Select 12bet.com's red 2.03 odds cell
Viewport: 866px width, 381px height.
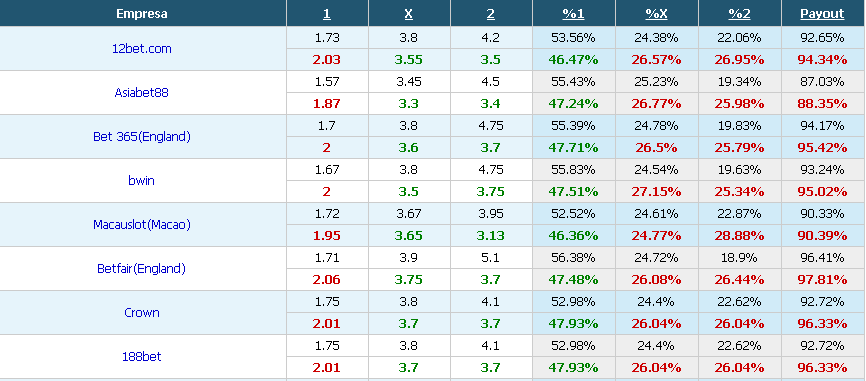tap(327, 60)
